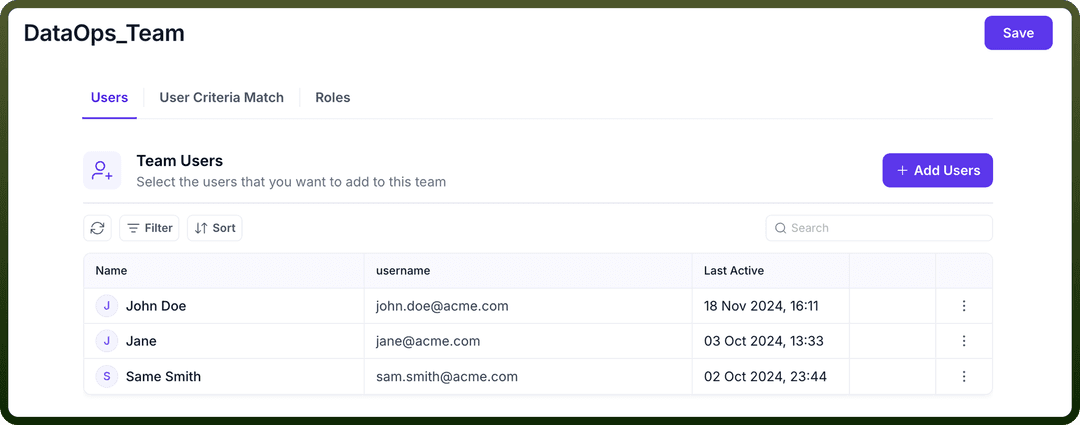This screenshot has height=425, width=1080.
Task: Open the row options for Same Smith
Action: click(964, 376)
